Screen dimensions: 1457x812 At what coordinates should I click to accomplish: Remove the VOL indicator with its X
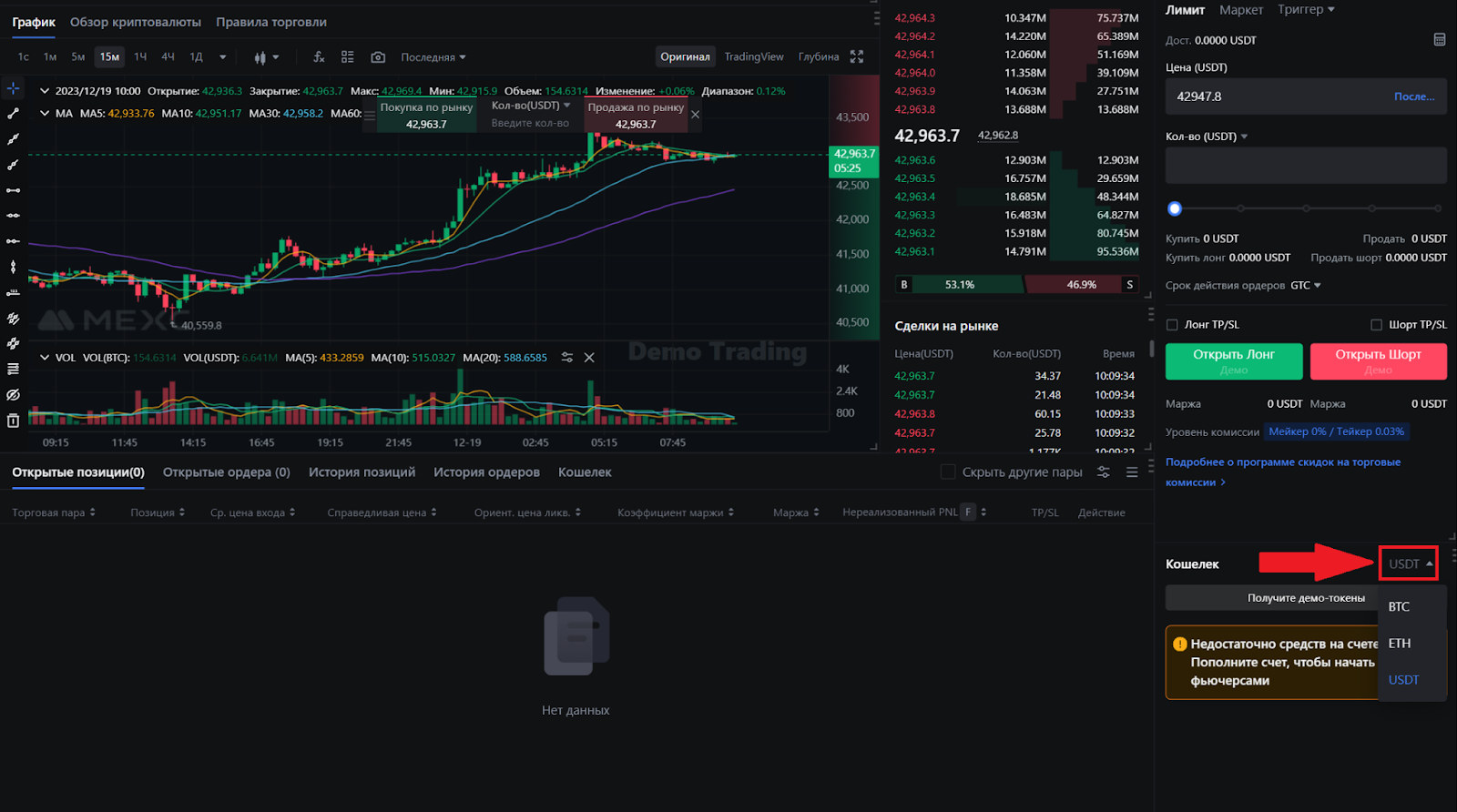click(x=589, y=358)
